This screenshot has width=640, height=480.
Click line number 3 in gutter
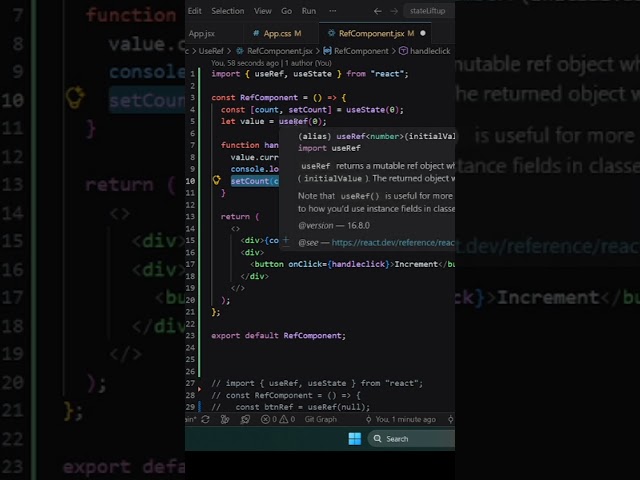pos(192,98)
